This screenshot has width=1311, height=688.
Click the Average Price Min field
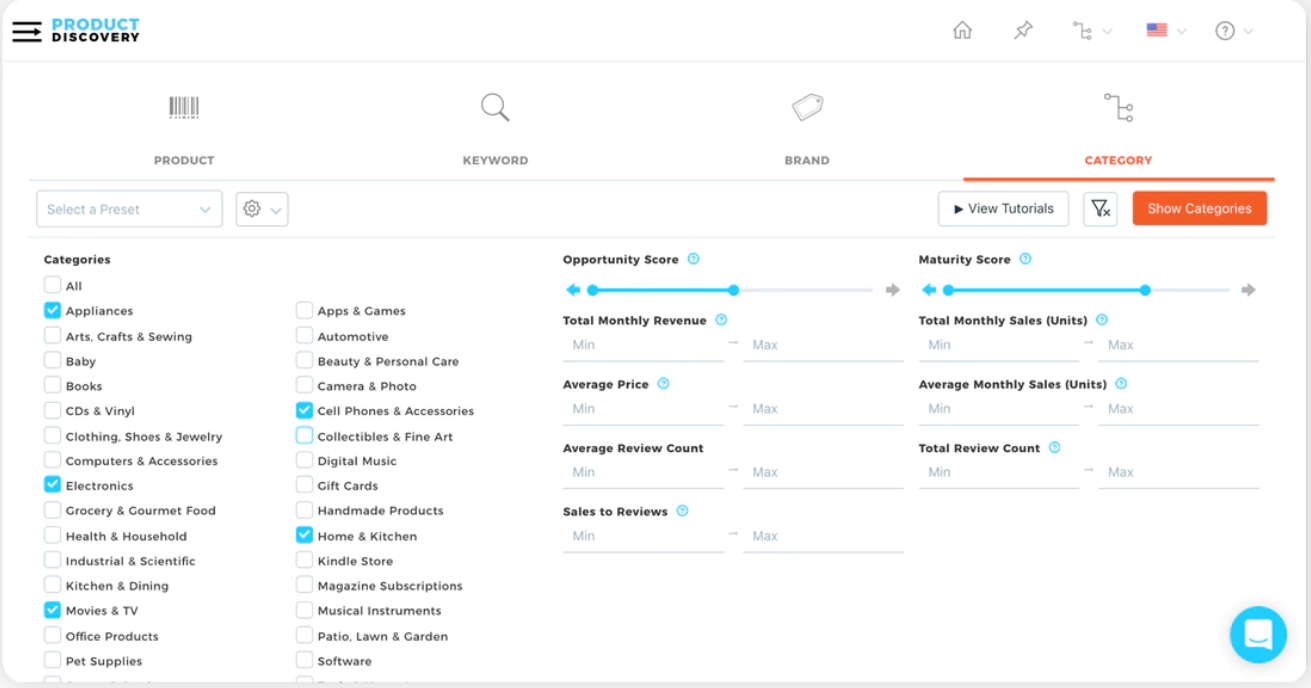[643, 409]
